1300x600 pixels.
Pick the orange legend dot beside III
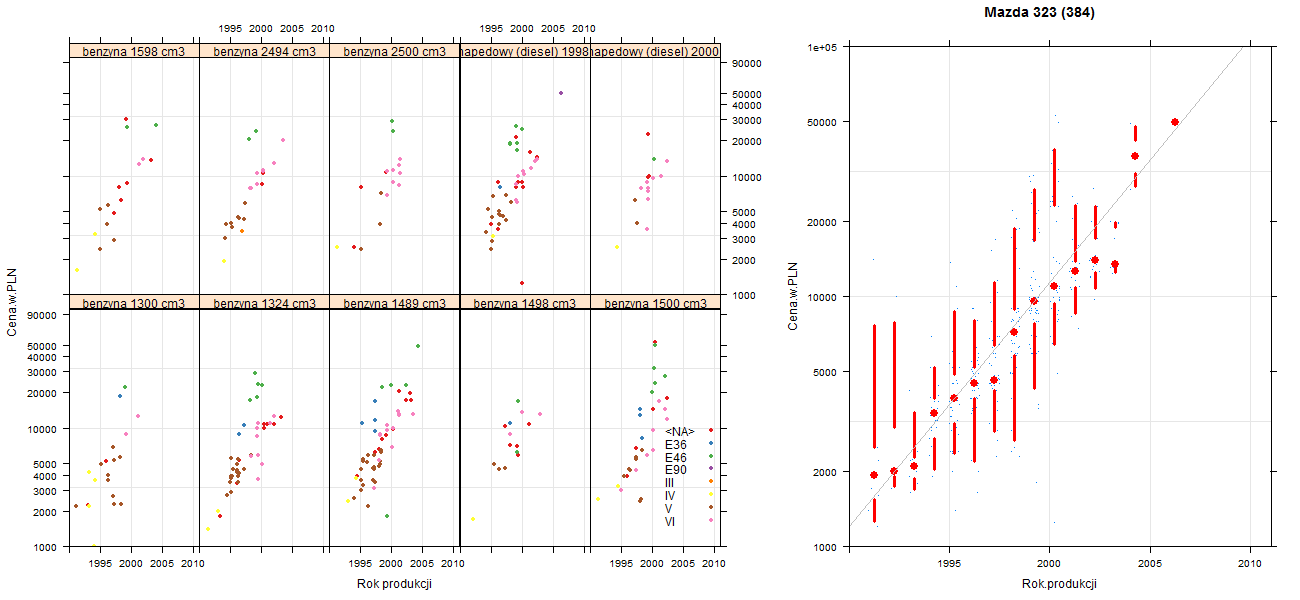[x=711, y=482]
